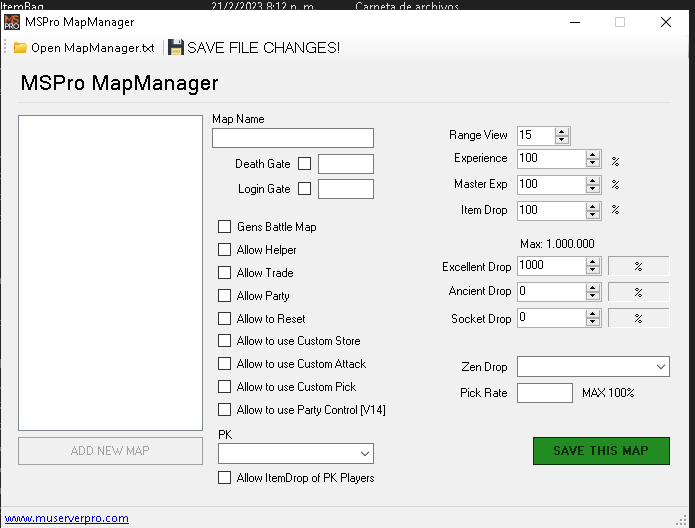695x528 pixels.
Task: Click SAVE FILE CHANGES in toolbar
Action: point(263,47)
